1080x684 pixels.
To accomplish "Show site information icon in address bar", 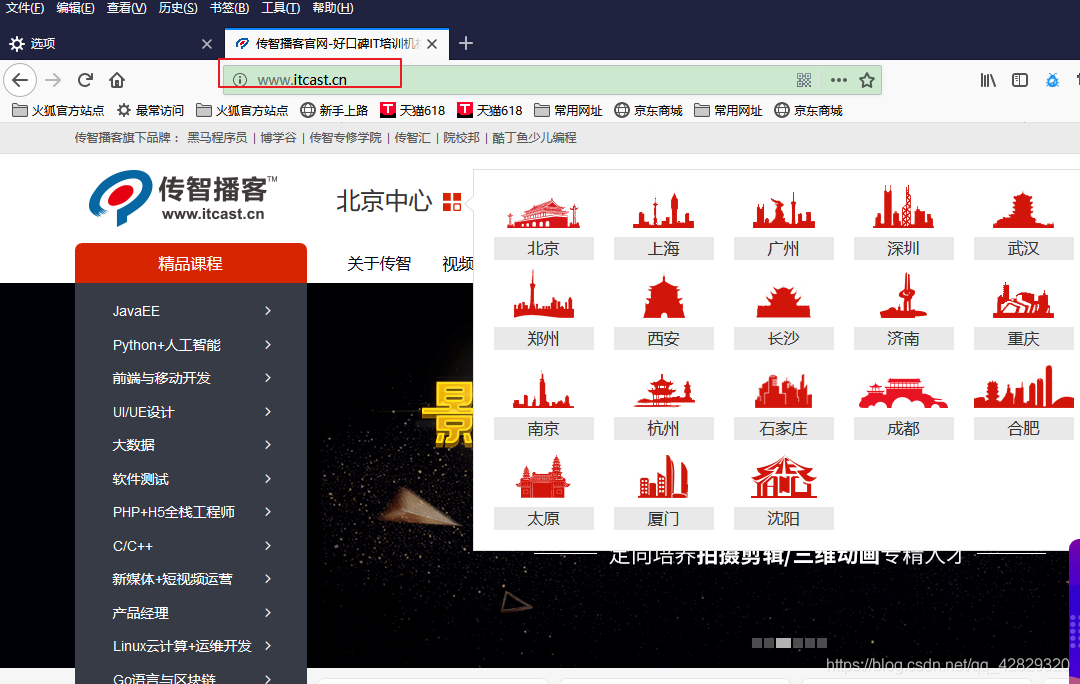I will pyautogui.click(x=240, y=80).
